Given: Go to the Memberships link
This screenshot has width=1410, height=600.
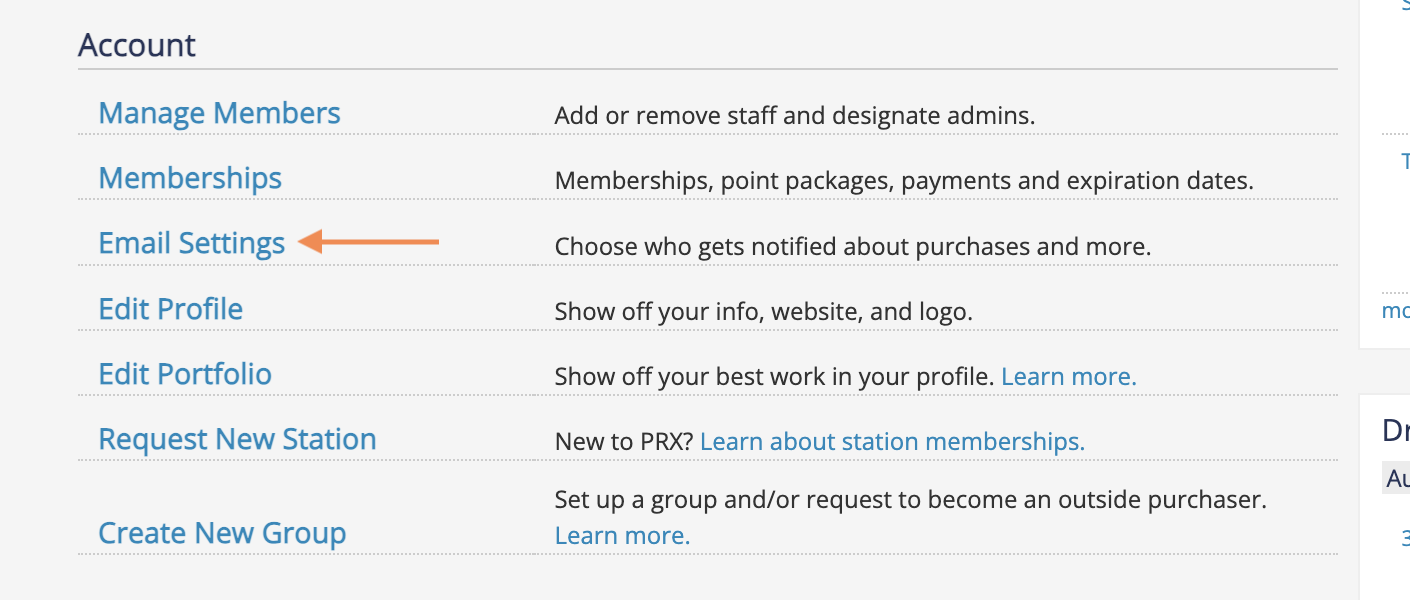Looking at the screenshot, I should [190, 179].
